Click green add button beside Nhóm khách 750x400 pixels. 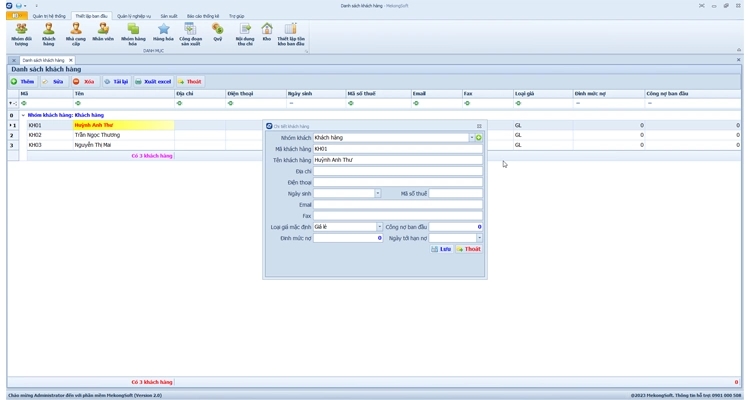coord(479,137)
